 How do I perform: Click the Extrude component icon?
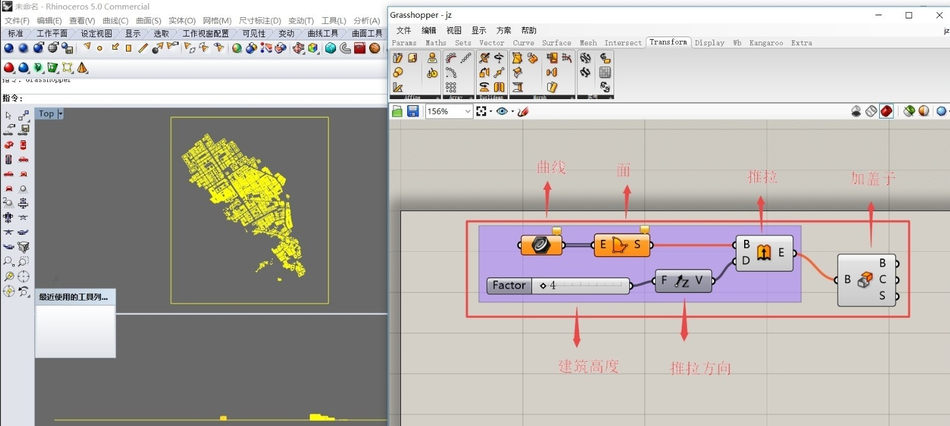pos(763,253)
